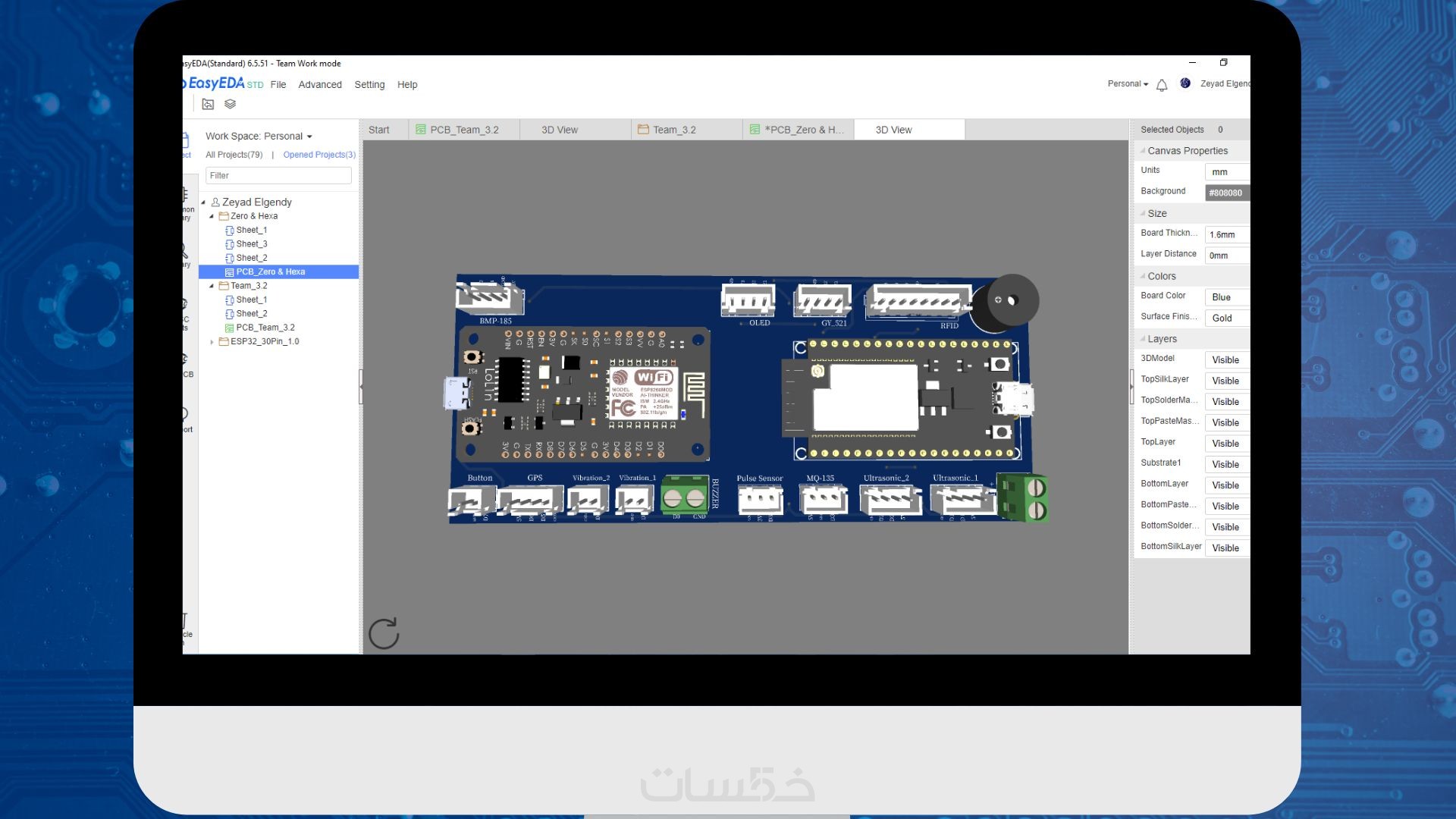Open PCB_Team_3.2 file in project tree
1456x819 pixels.
[265, 328]
